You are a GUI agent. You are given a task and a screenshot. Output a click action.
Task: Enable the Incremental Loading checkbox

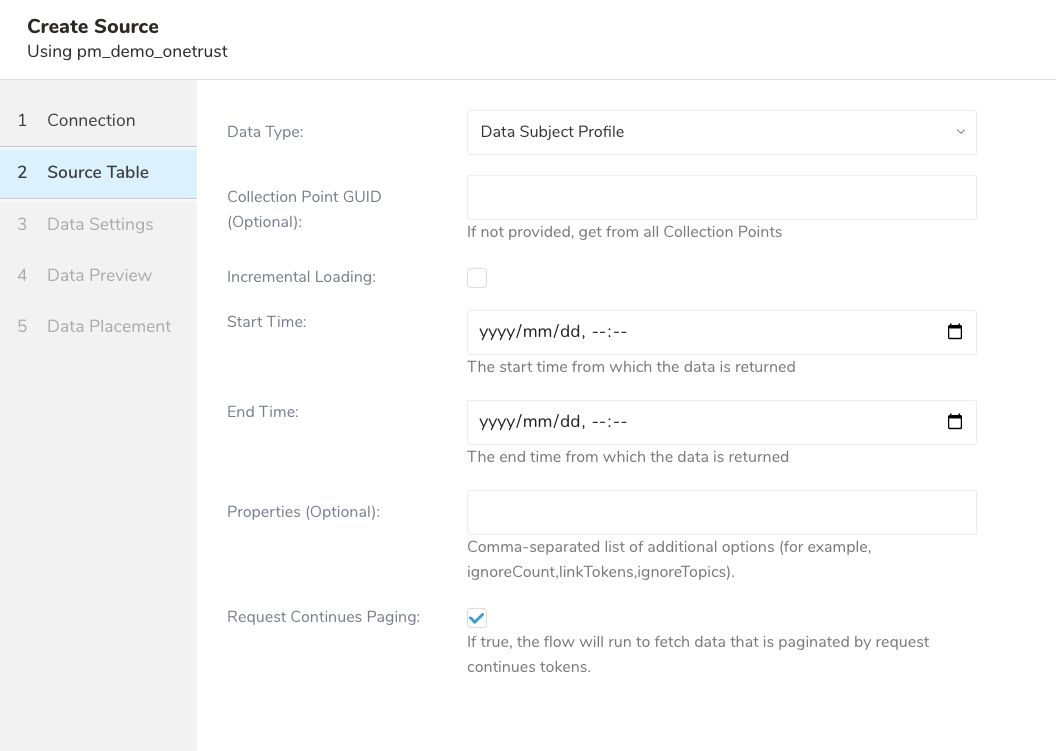pos(477,278)
